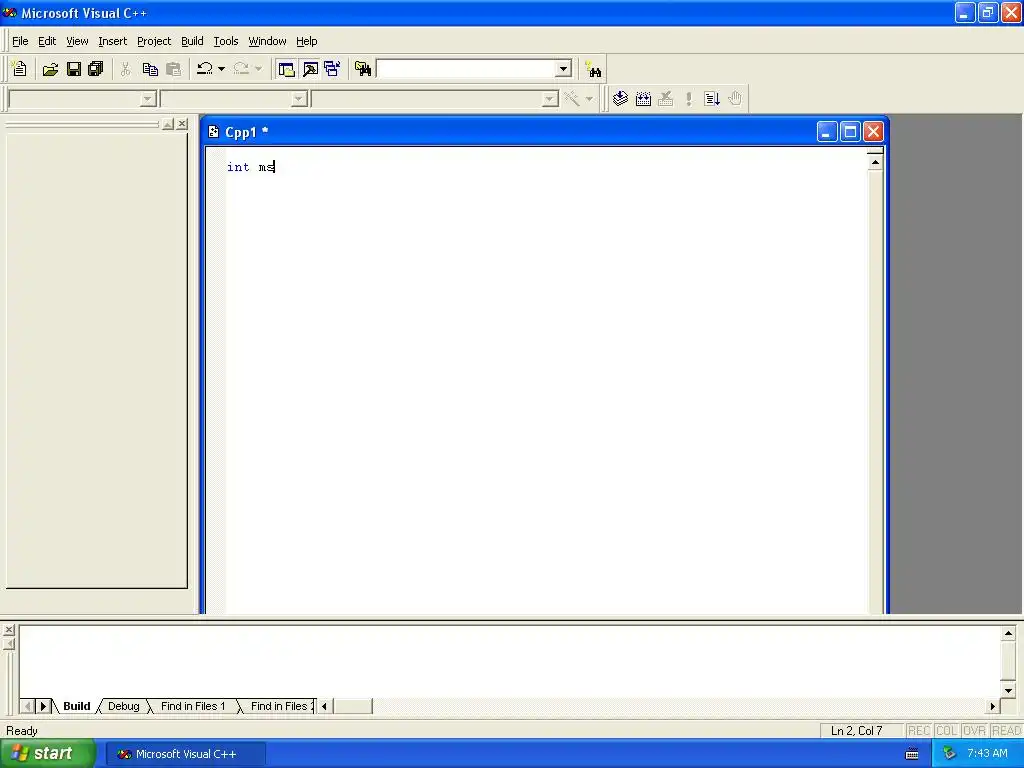The height and width of the screenshot is (768, 1024).
Task: Create a new text file
Action: [20, 69]
